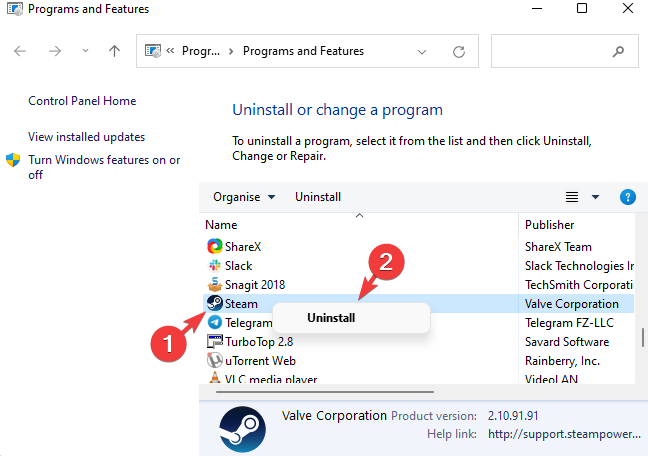Click Programs and Features breadcrumb
Viewport: 648px width, 456px height.
click(303, 51)
